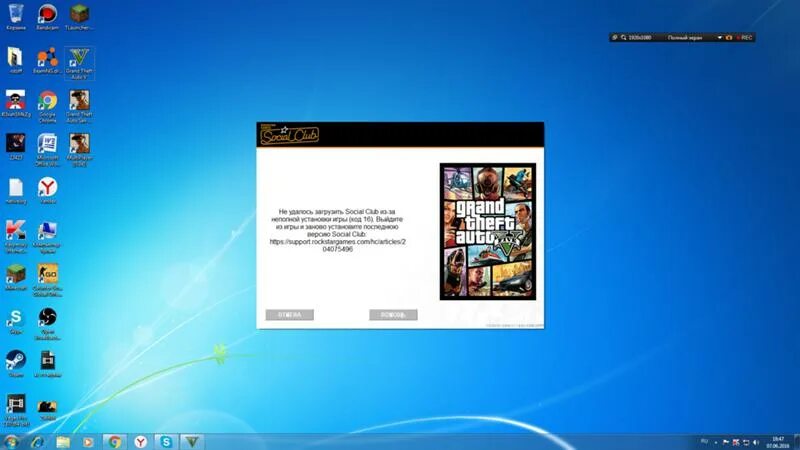Open the Bandicam capture mode dropdown arrow
The image size is (800, 450).
click(x=719, y=38)
